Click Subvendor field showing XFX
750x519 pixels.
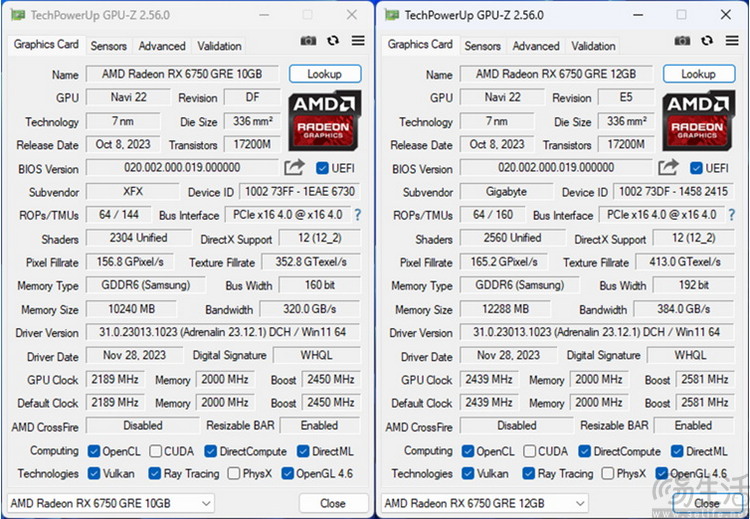click(133, 192)
